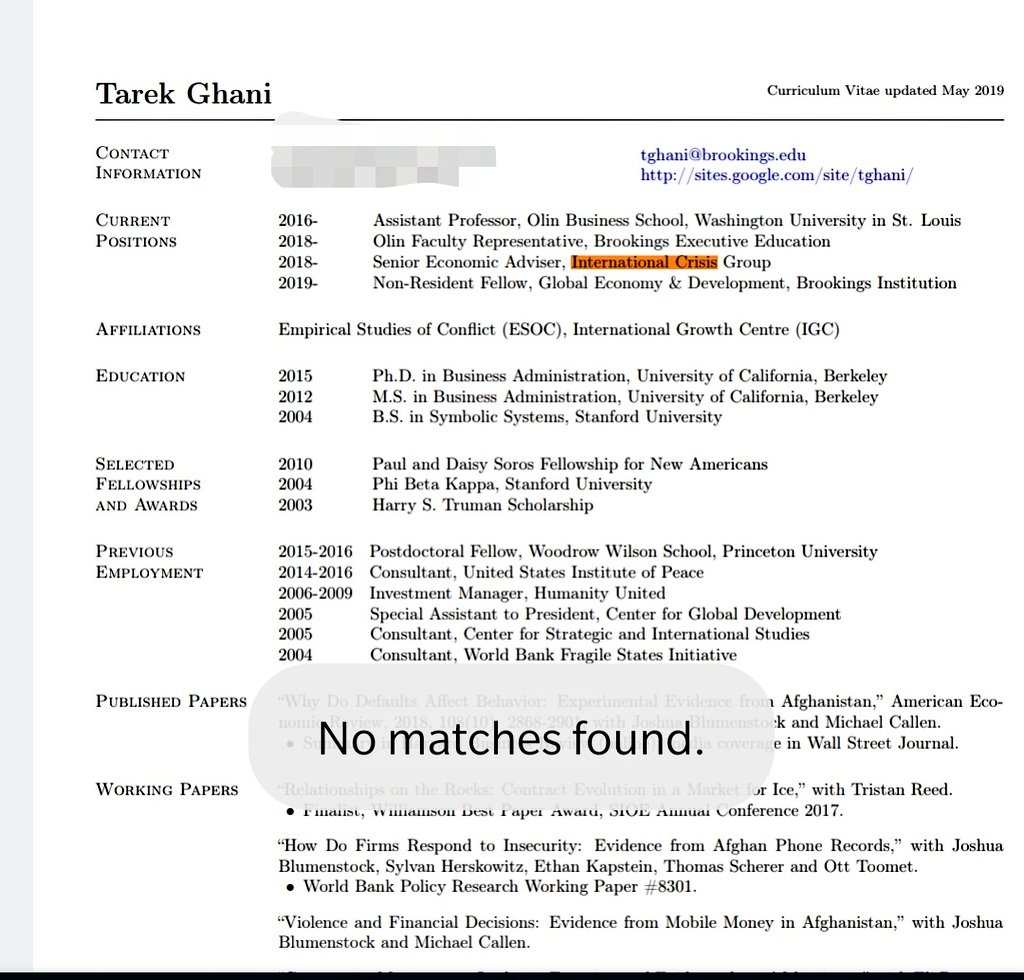Click 'Investment Manager, Humanity United' line

[517, 593]
